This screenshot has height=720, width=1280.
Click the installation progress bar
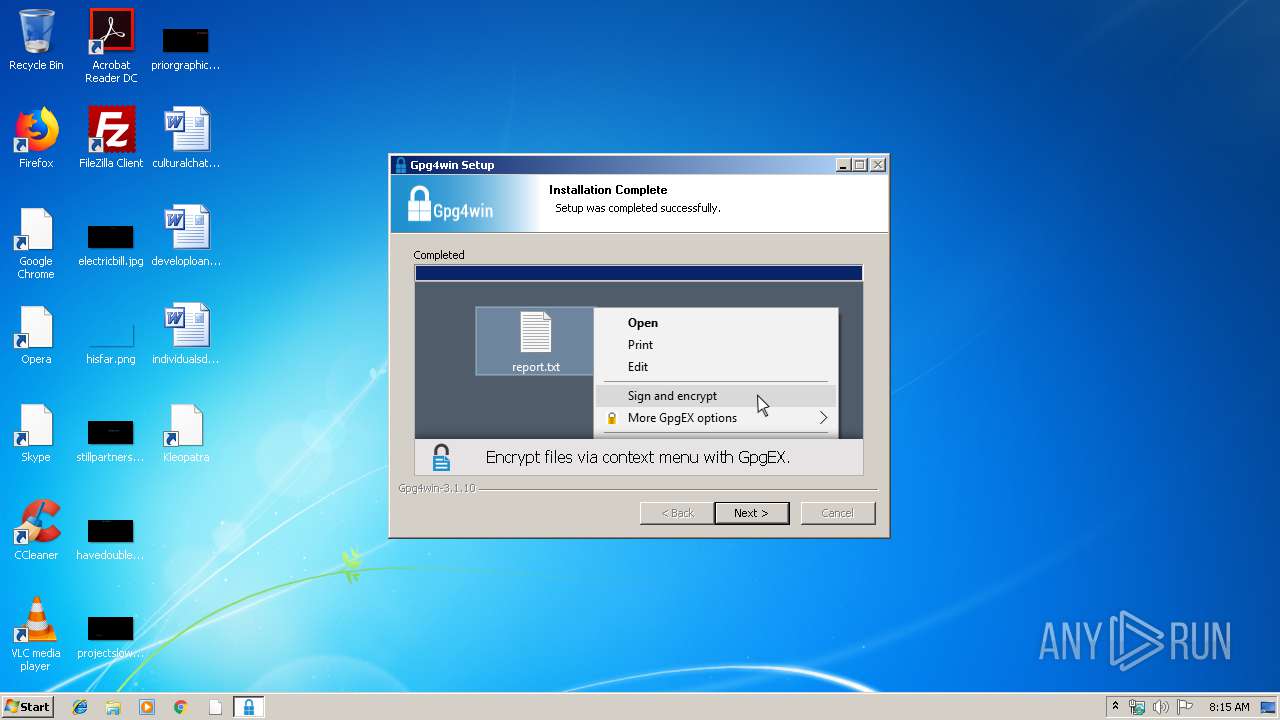coord(638,273)
